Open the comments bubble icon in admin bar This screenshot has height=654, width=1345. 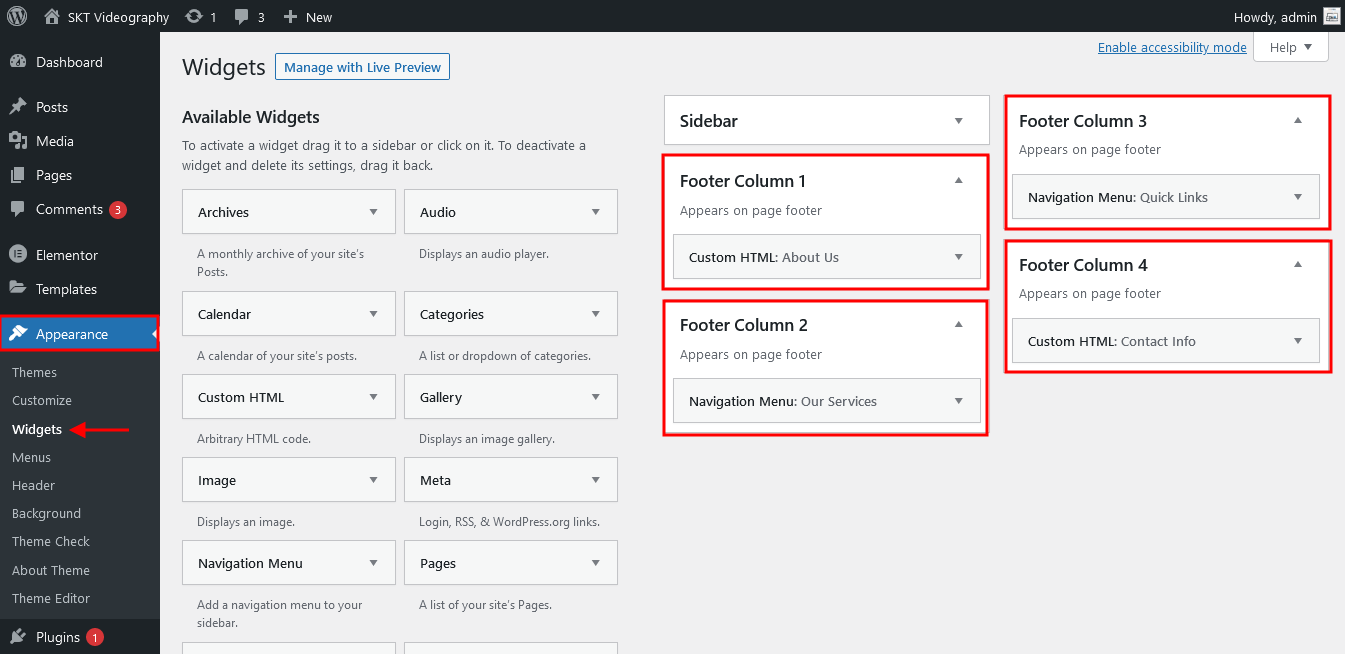(x=242, y=16)
